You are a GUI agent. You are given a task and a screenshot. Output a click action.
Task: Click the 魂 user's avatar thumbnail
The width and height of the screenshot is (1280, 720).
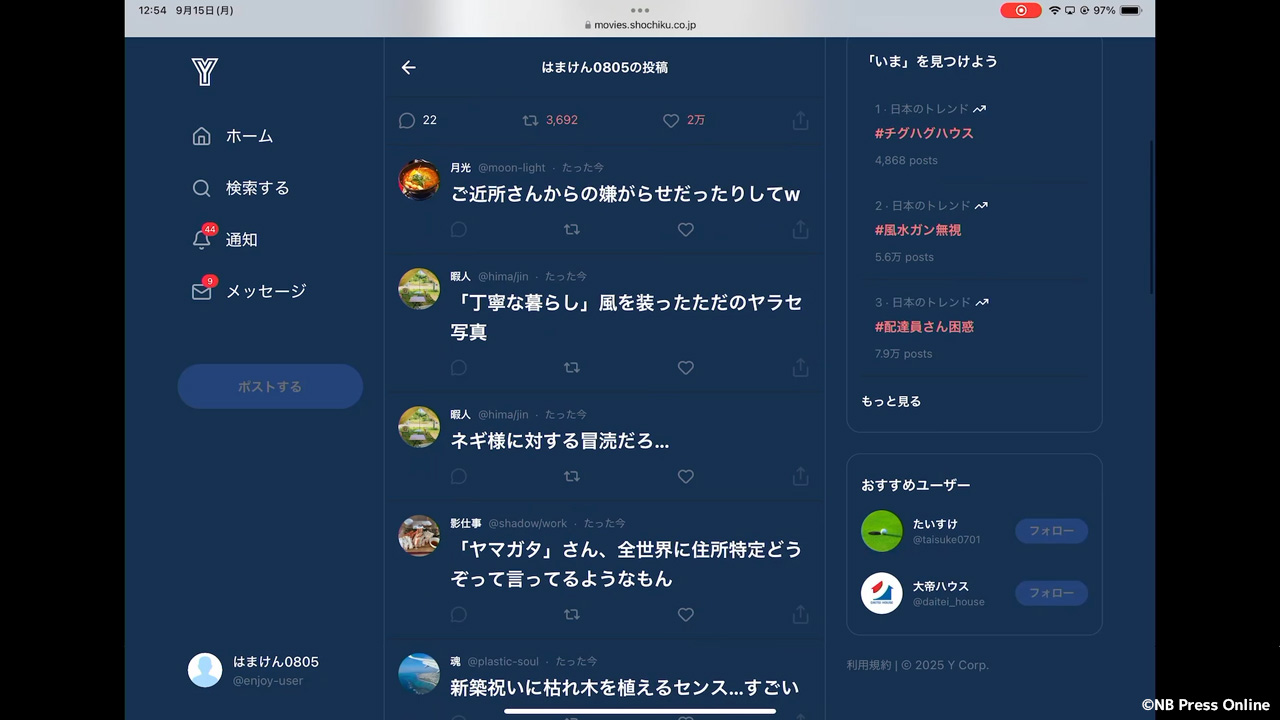[x=419, y=673]
